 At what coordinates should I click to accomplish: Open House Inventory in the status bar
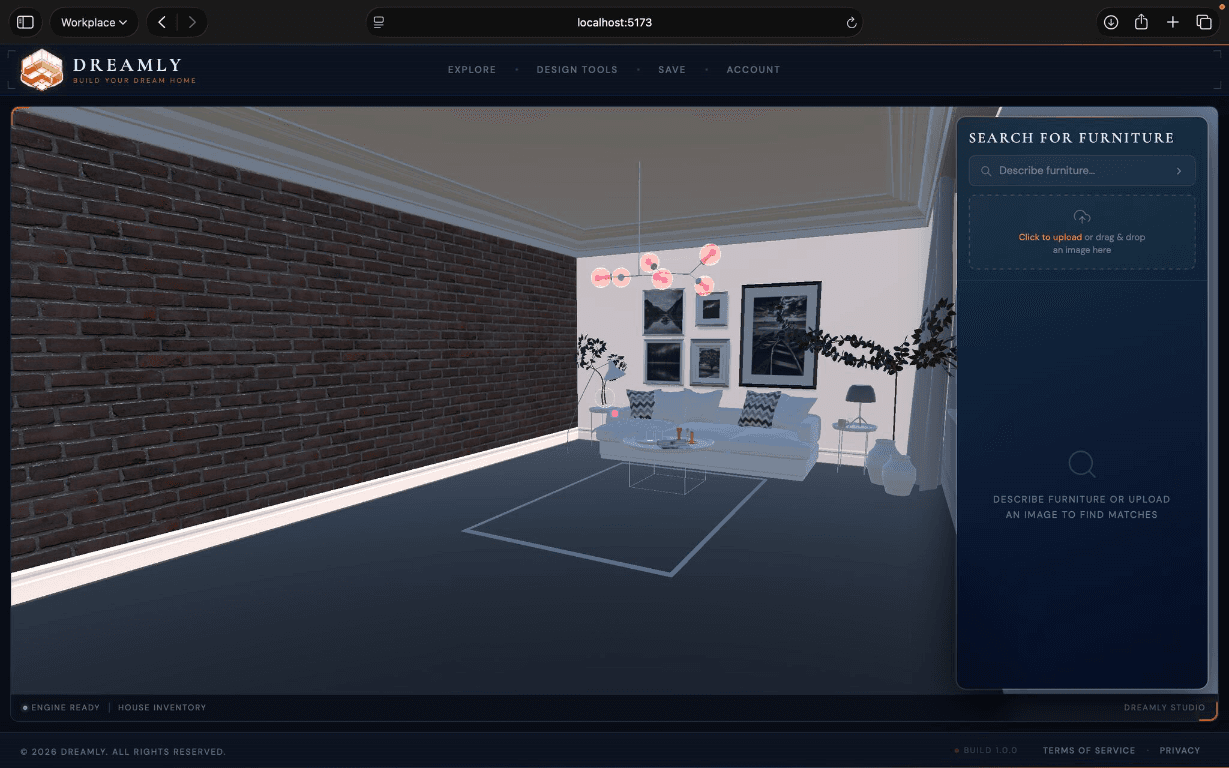[x=162, y=707]
